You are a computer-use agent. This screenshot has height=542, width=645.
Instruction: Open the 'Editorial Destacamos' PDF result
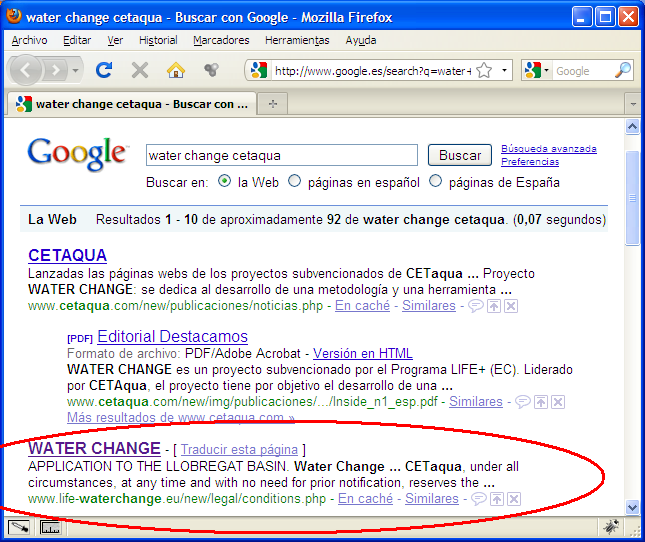tap(172, 336)
